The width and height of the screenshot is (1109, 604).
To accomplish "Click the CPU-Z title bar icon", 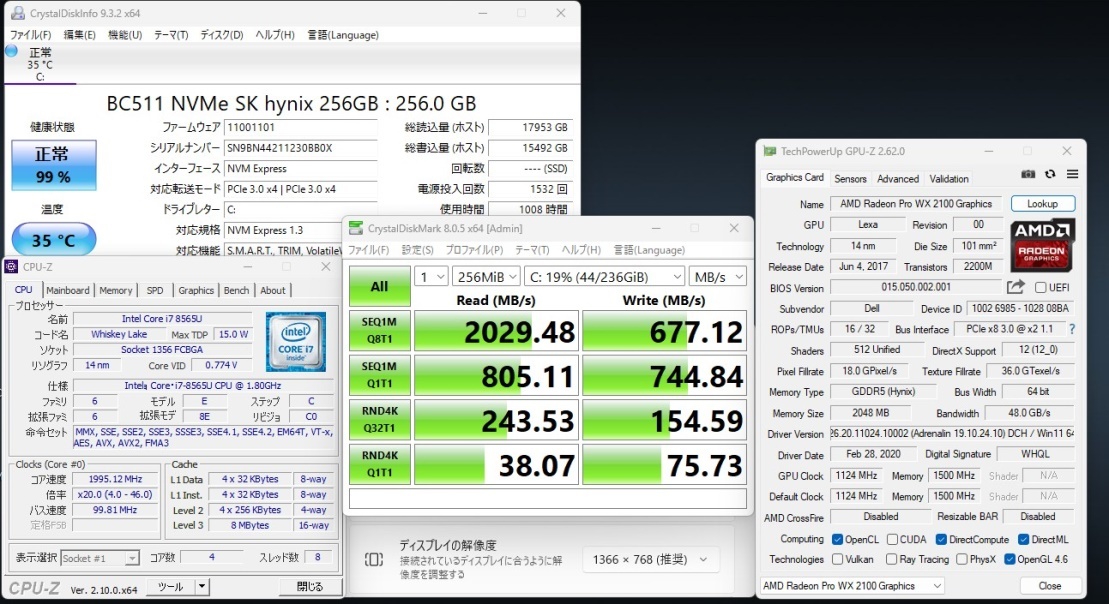I will tap(11, 267).
